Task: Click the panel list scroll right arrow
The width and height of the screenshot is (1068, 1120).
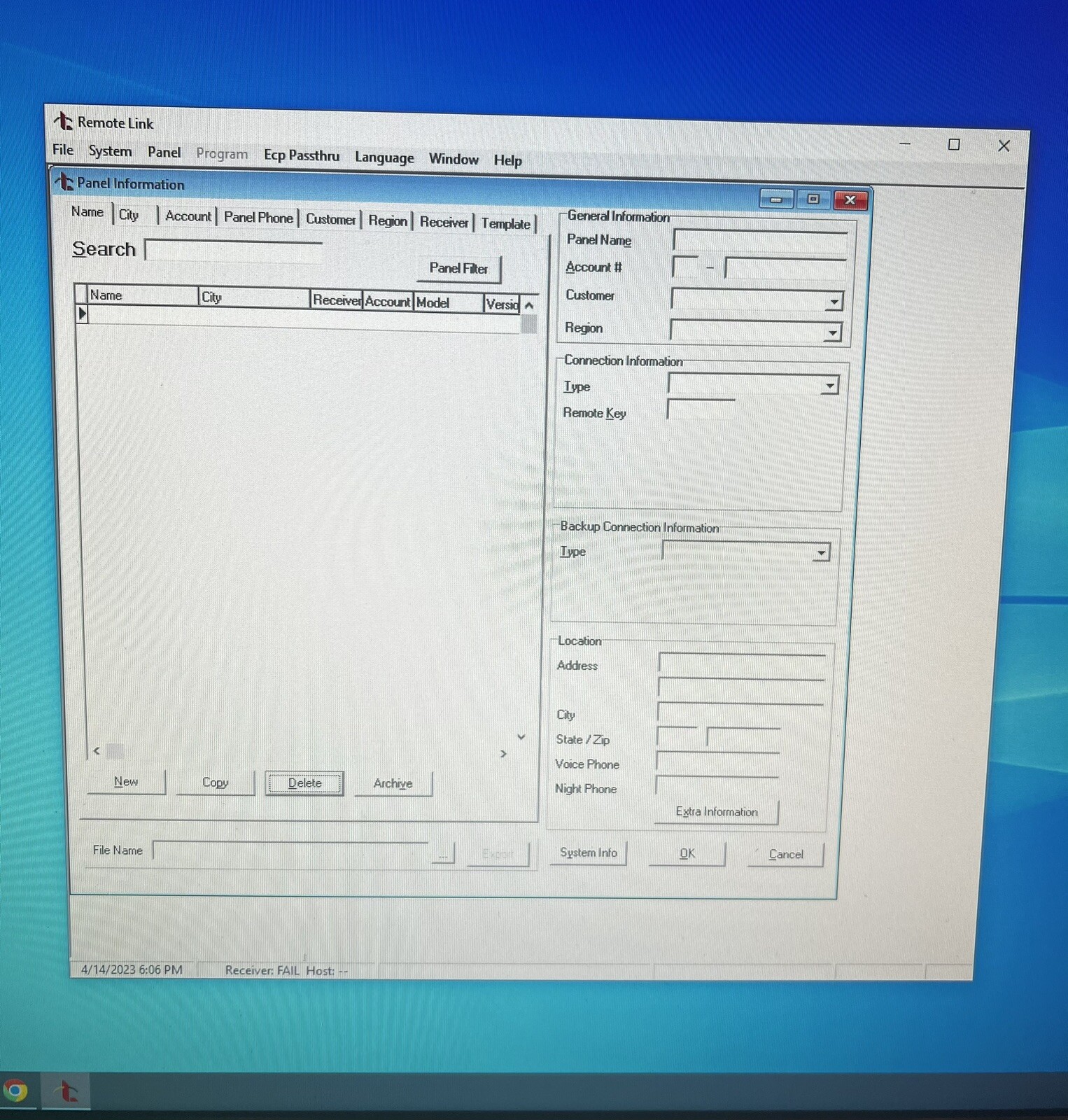Action: (503, 754)
